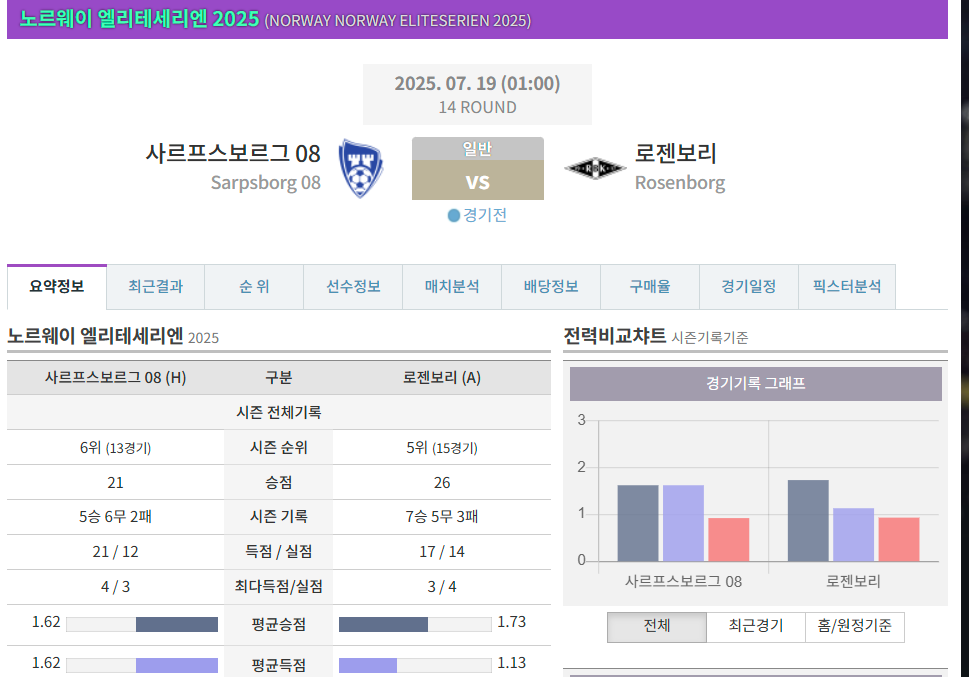Click the 전력비교차트 section title
969x677 pixels.
(615, 336)
